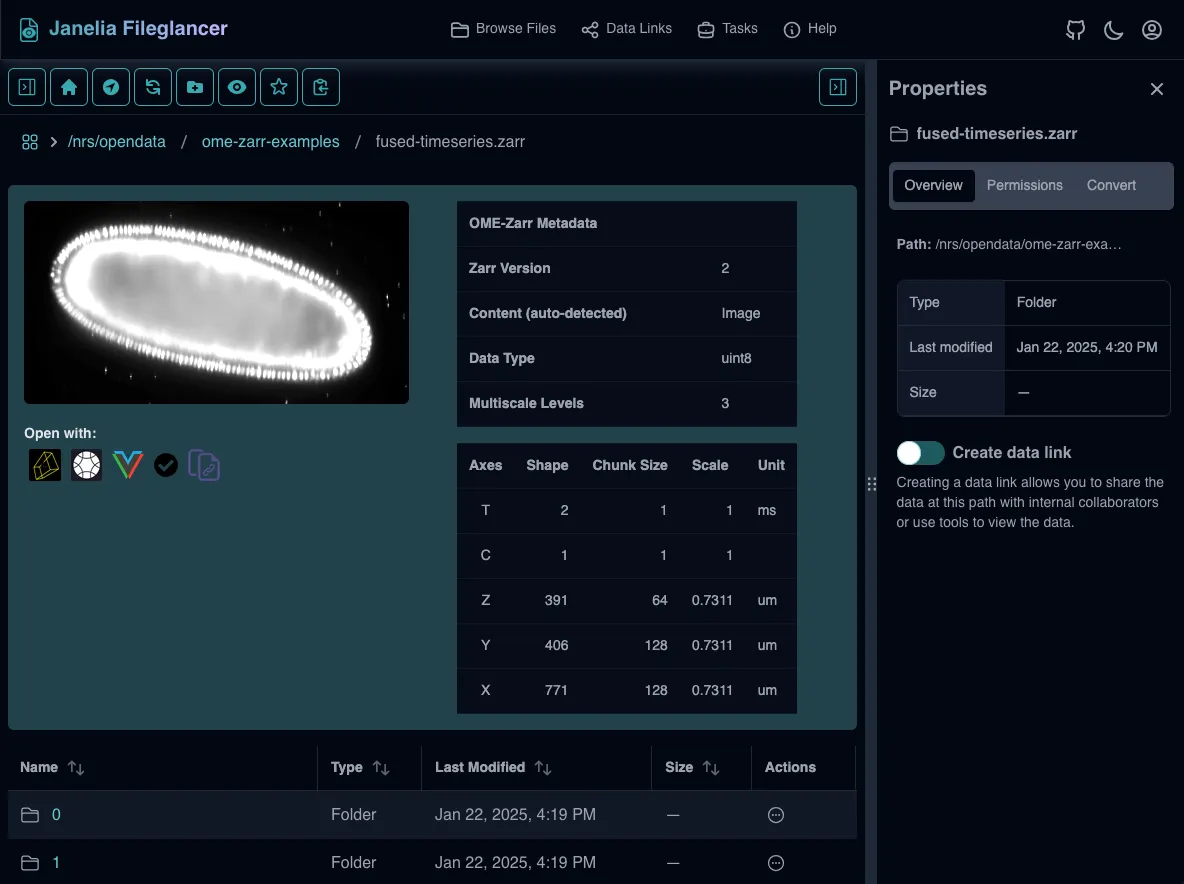Create a new folder
The image size is (1184, 884).
[x=194, y=87]
